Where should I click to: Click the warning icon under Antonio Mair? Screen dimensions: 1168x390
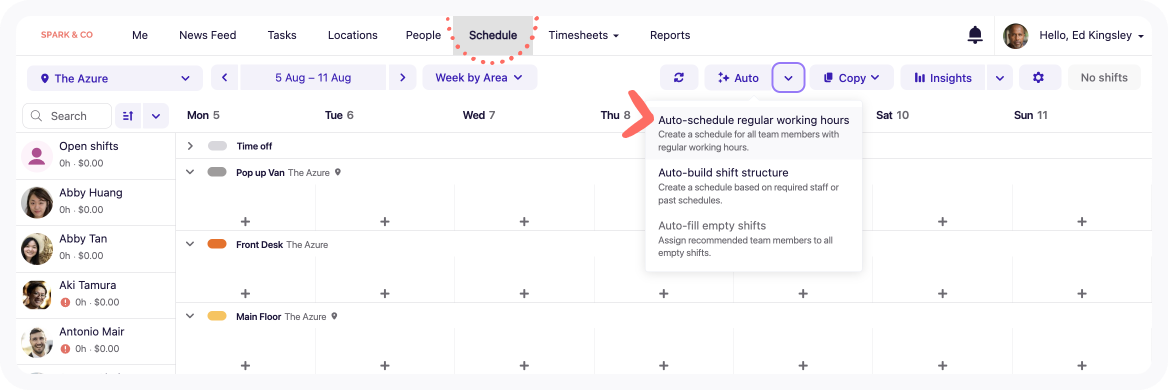pyautogui.click(x=65, y=348)
